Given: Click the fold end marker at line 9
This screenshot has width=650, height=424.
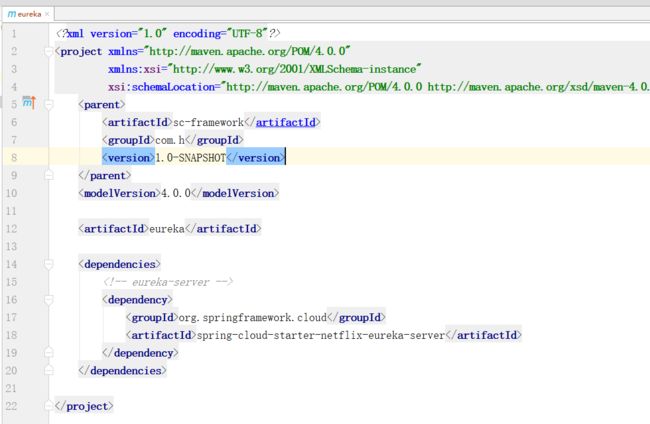Looking at the screenshot, I should click(x=49, y=175).
